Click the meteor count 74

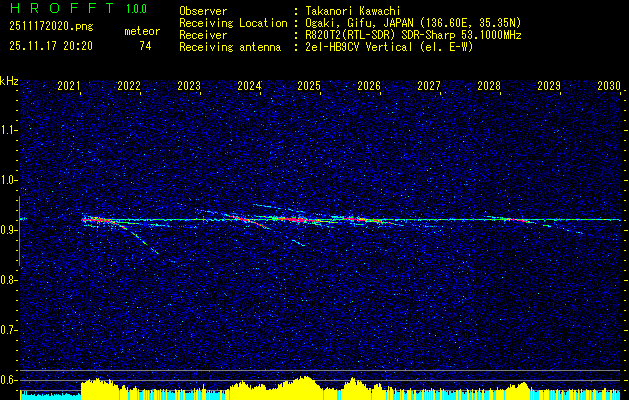[x=145, y=46]
